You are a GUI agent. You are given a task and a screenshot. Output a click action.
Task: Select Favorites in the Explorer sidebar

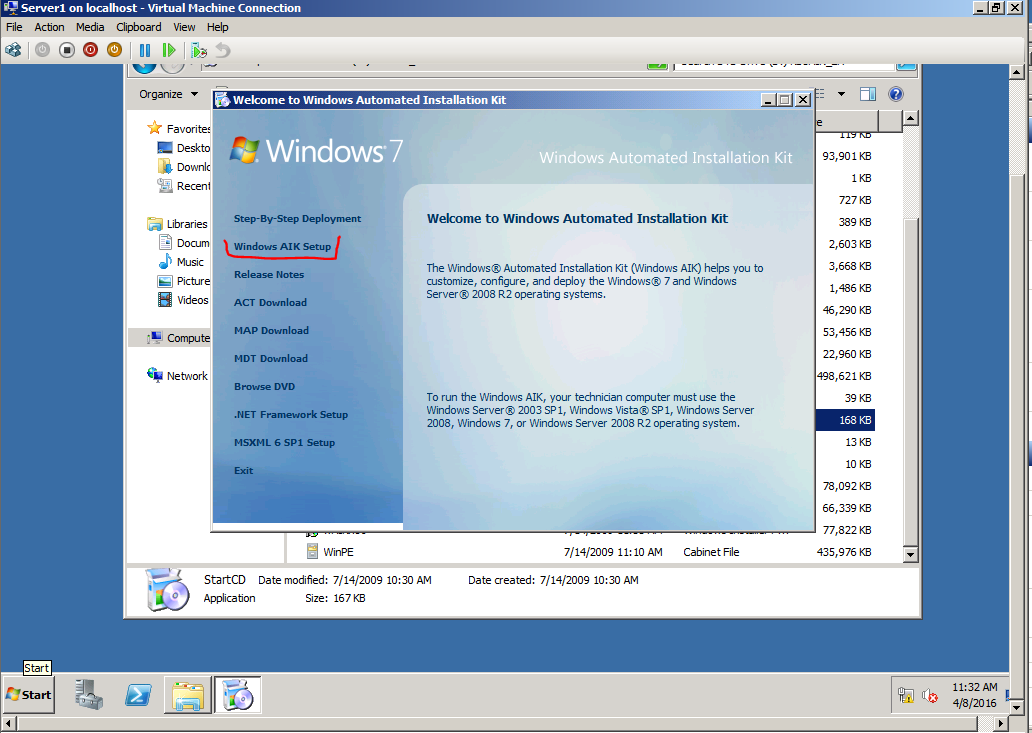[x=178, y=129]
